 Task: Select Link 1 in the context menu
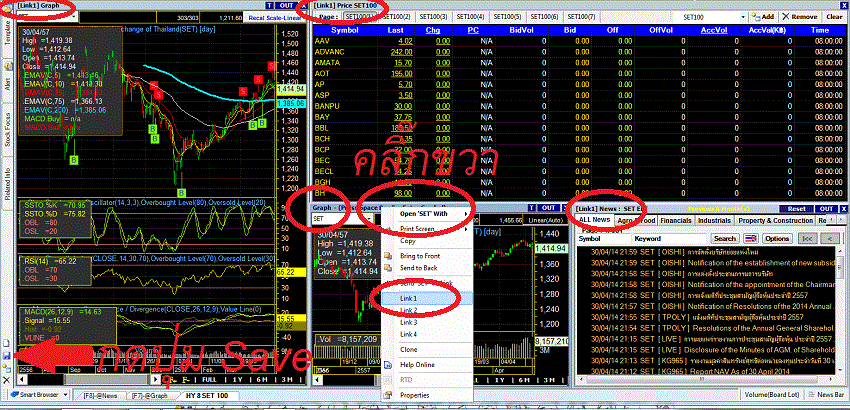point(426,298)
